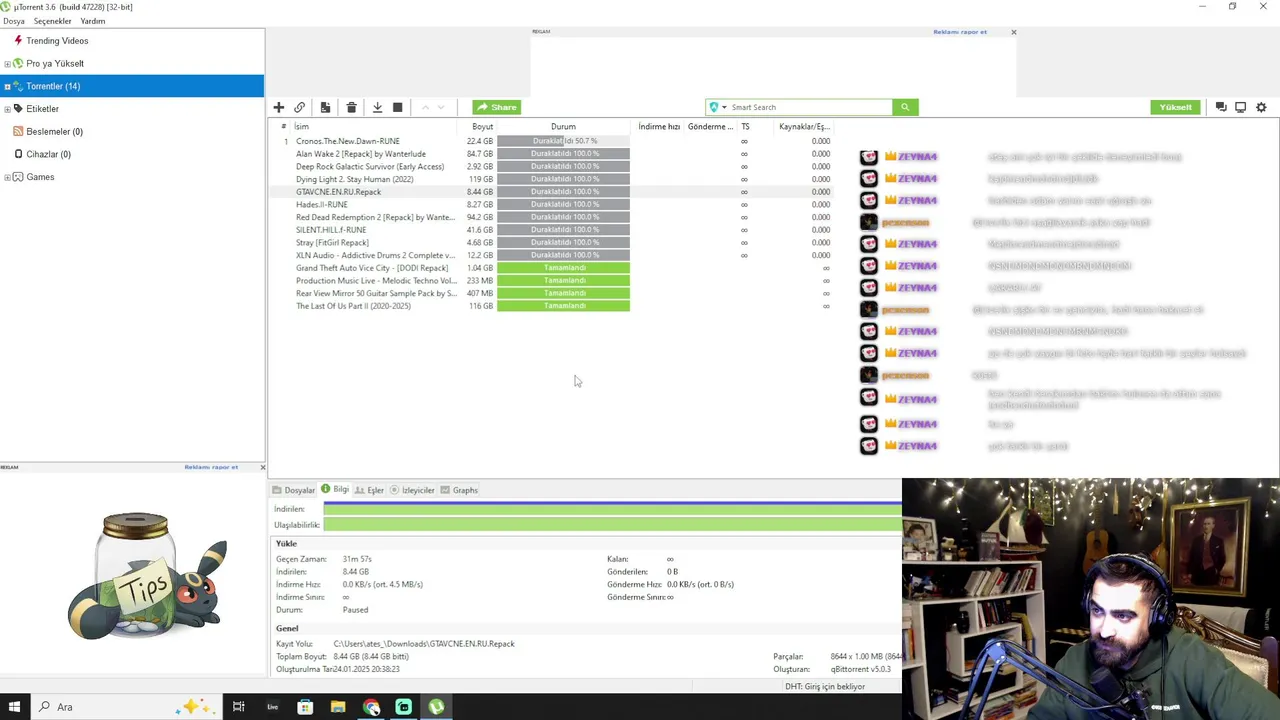Sort by Boyut column header
The image size is (1280, 720).
coord(482,127)
